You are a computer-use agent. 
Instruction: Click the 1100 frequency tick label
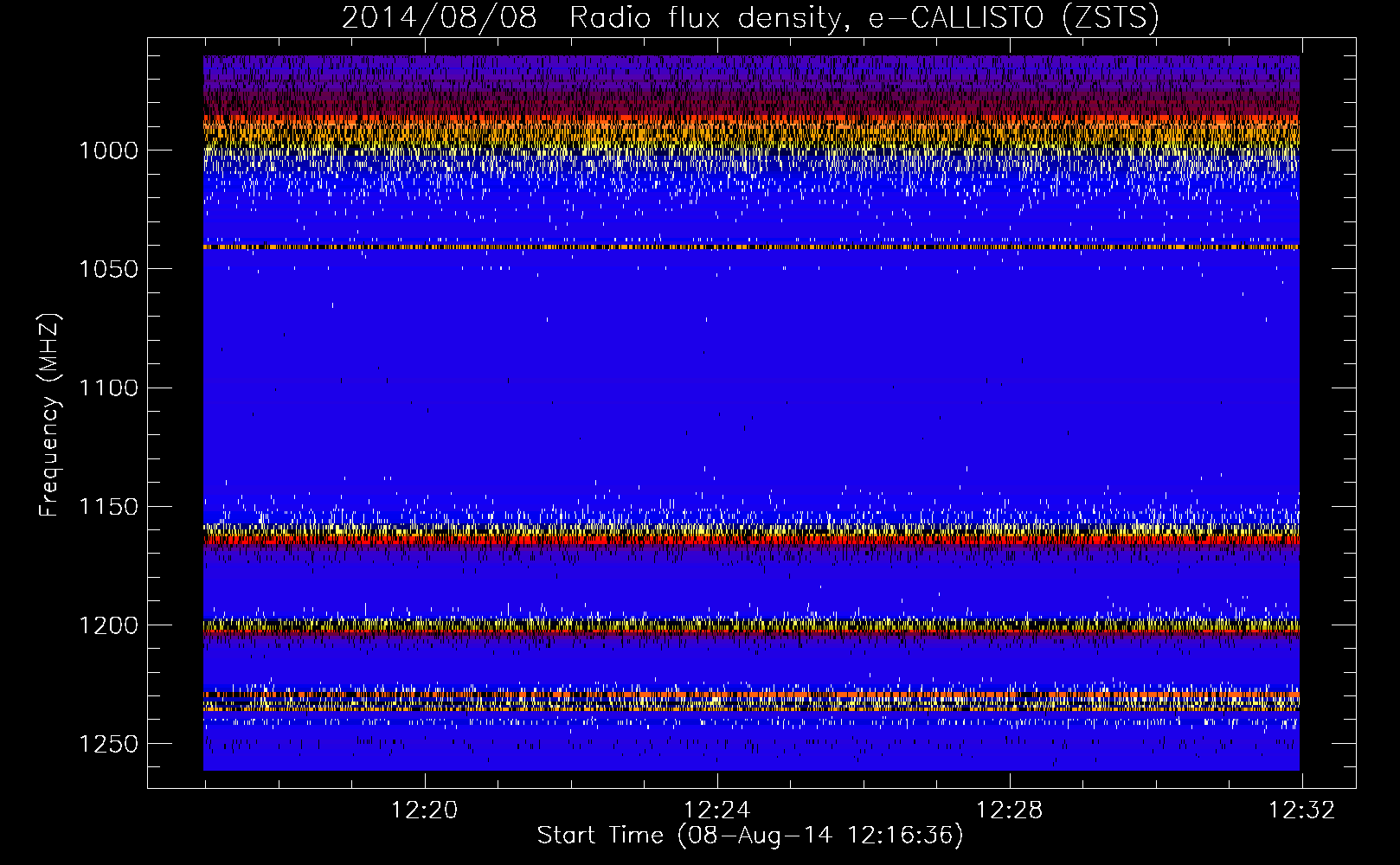point(108,388)
